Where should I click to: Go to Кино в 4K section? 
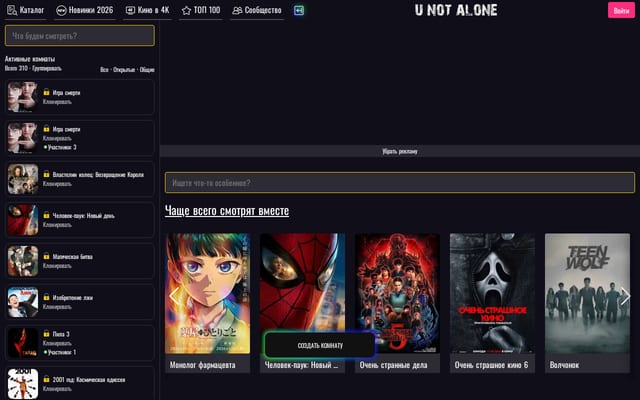[x=148, y=11]
